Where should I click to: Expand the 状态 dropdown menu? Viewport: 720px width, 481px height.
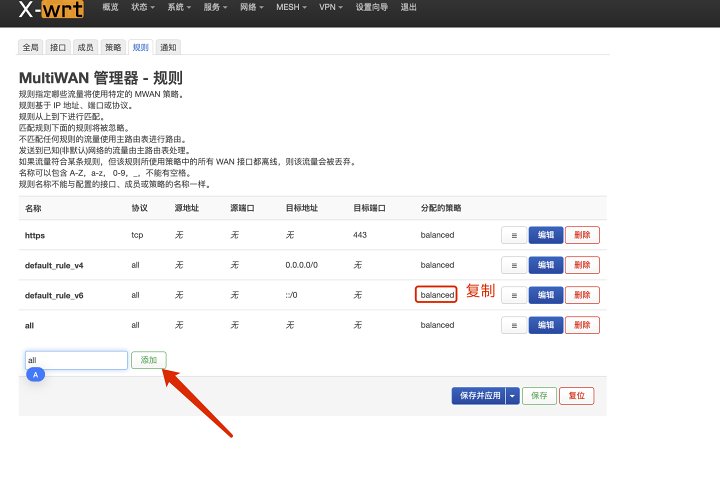[142, 7]
